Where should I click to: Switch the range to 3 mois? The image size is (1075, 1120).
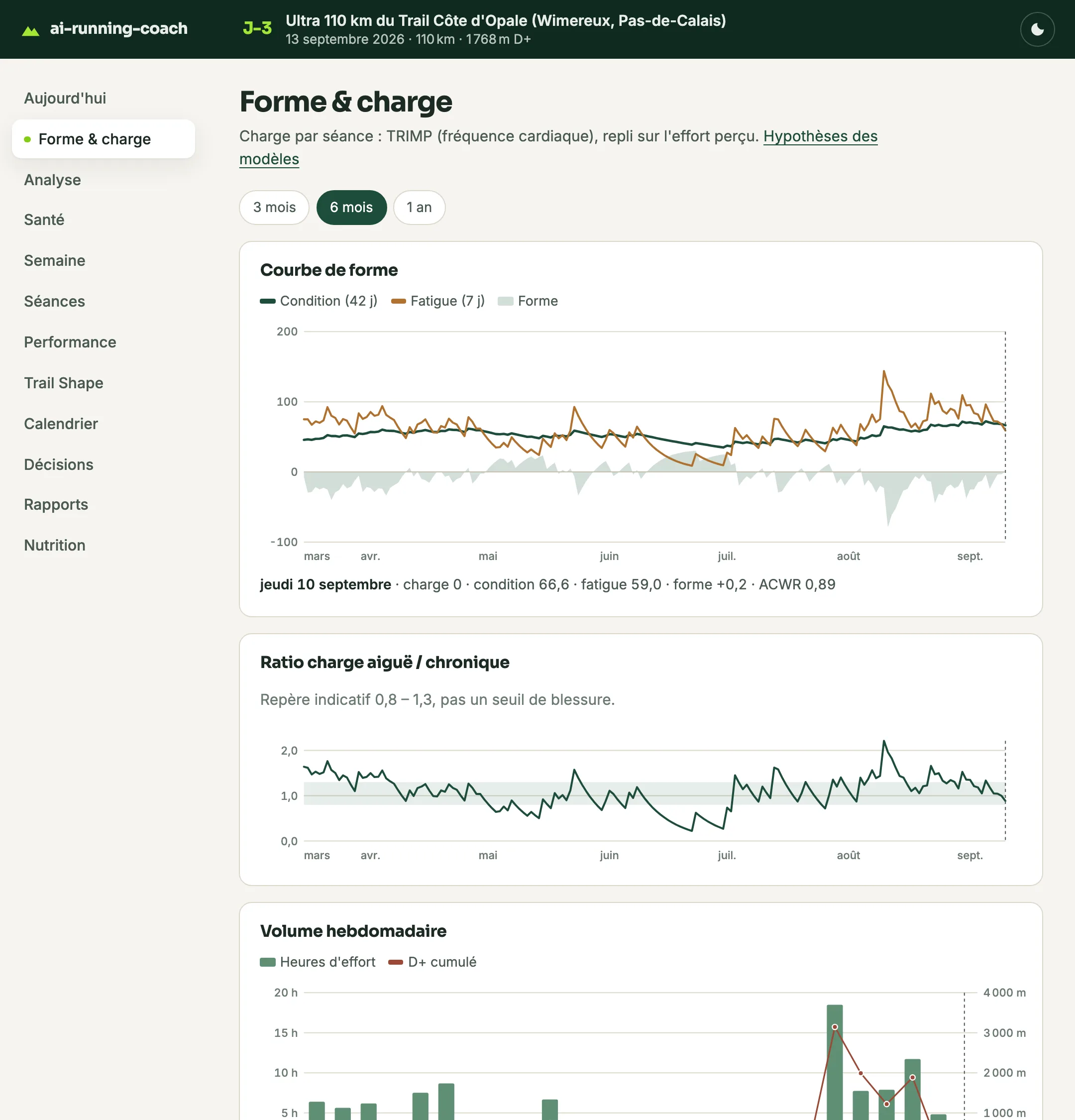(x=274, y=208)
